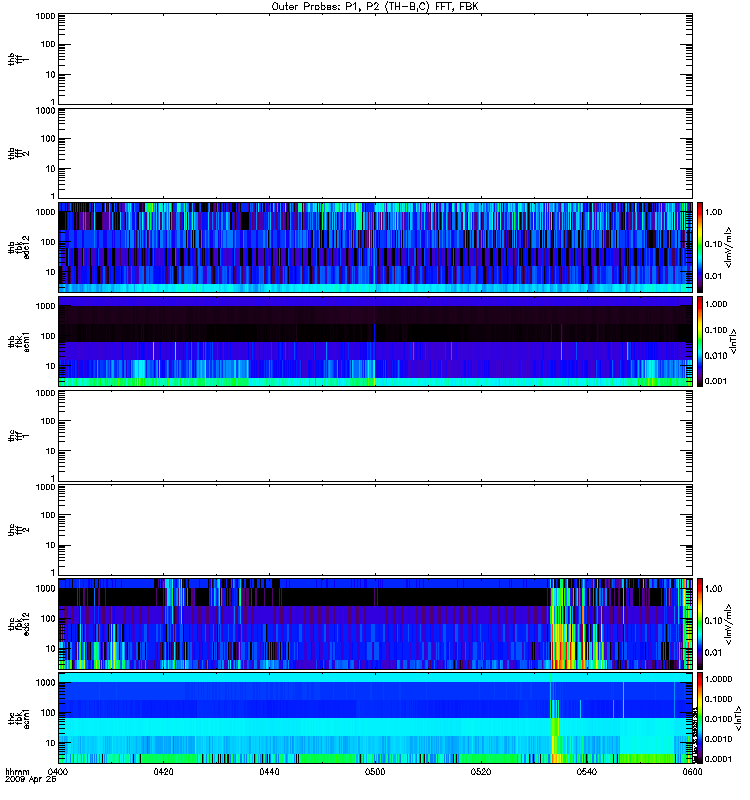Click the empty thc fff 2 plot panel

coord(375,530)
